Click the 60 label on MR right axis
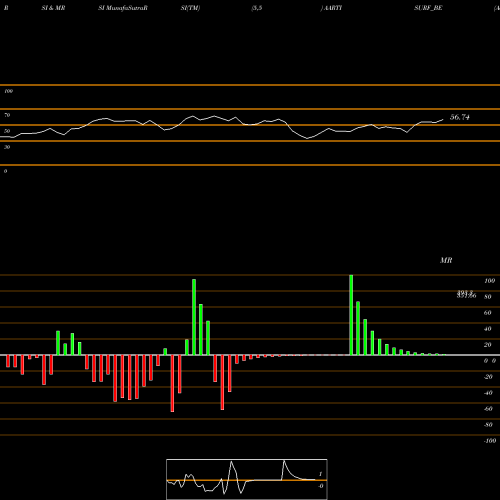Viewport: 500px width, 500px height. (488, 313)
